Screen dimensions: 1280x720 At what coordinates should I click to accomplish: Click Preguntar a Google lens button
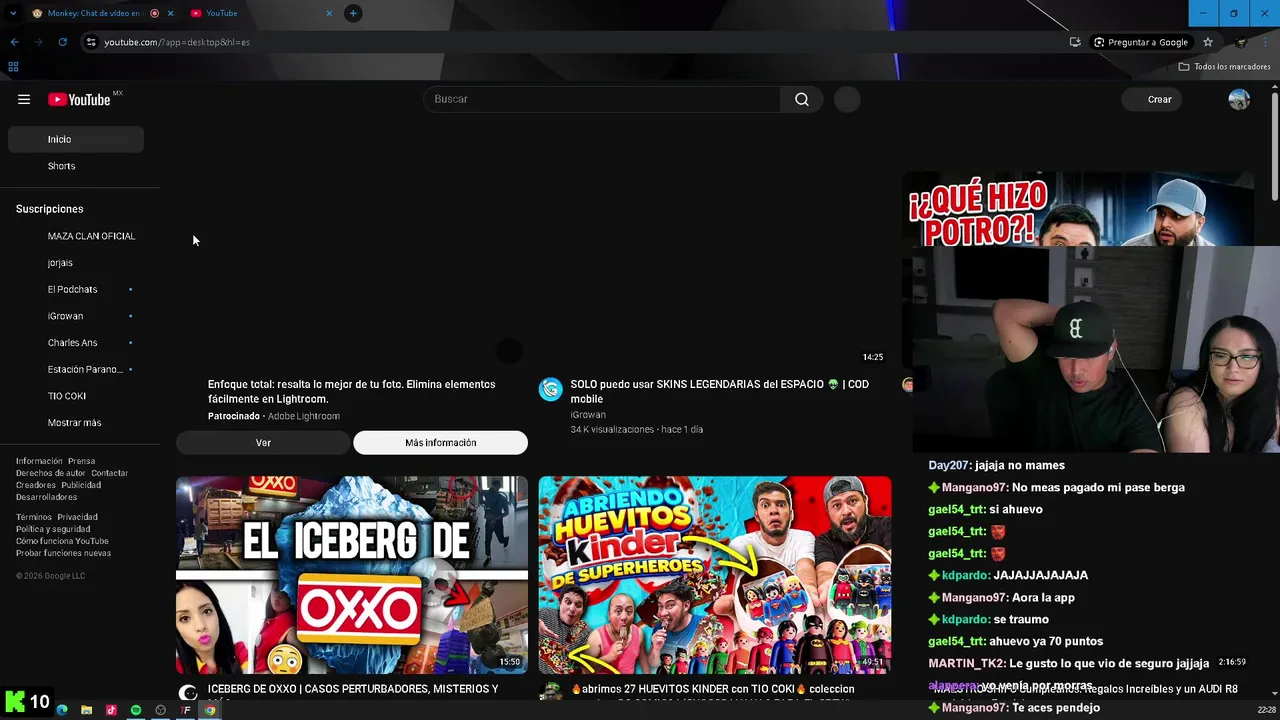1141,42
